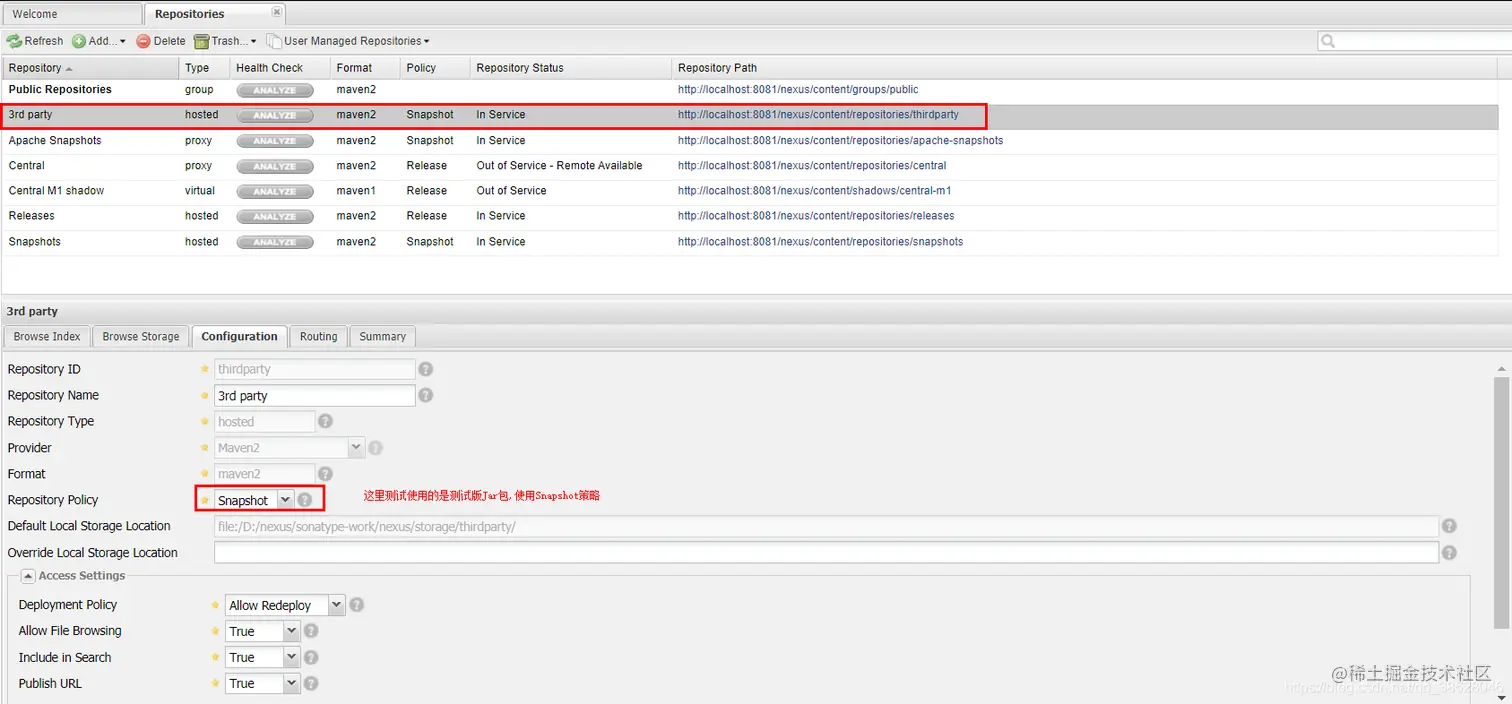Switch to the Routing tab
1512x704 pixels.
point(319,337)
